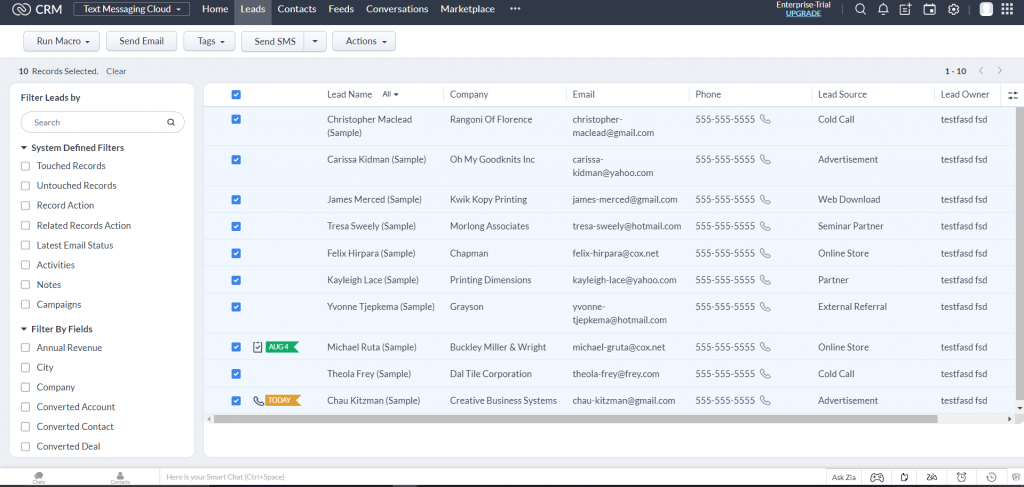The width and height of the screenshot is (1024, 487).
Task: Open the Lead Name All dropdown
Action: 391,95
